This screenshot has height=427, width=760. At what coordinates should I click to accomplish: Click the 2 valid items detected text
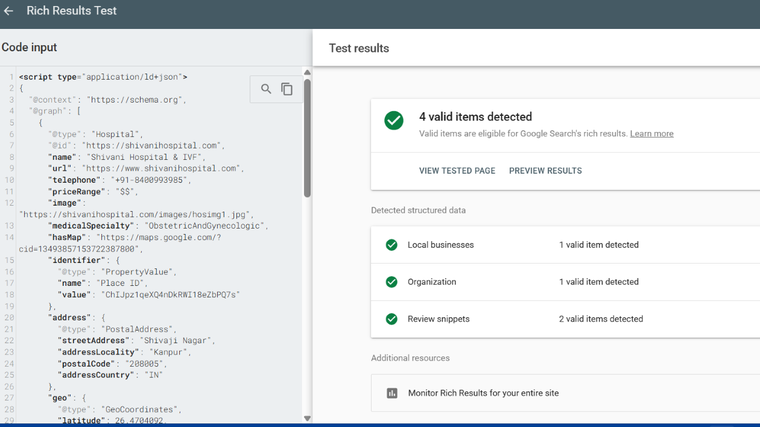click(601, 319)
